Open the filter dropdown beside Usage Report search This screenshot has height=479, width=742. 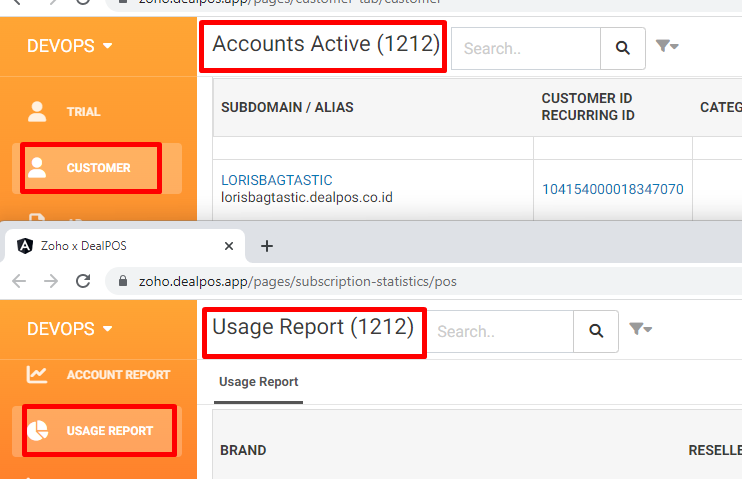tap(640, 329)
